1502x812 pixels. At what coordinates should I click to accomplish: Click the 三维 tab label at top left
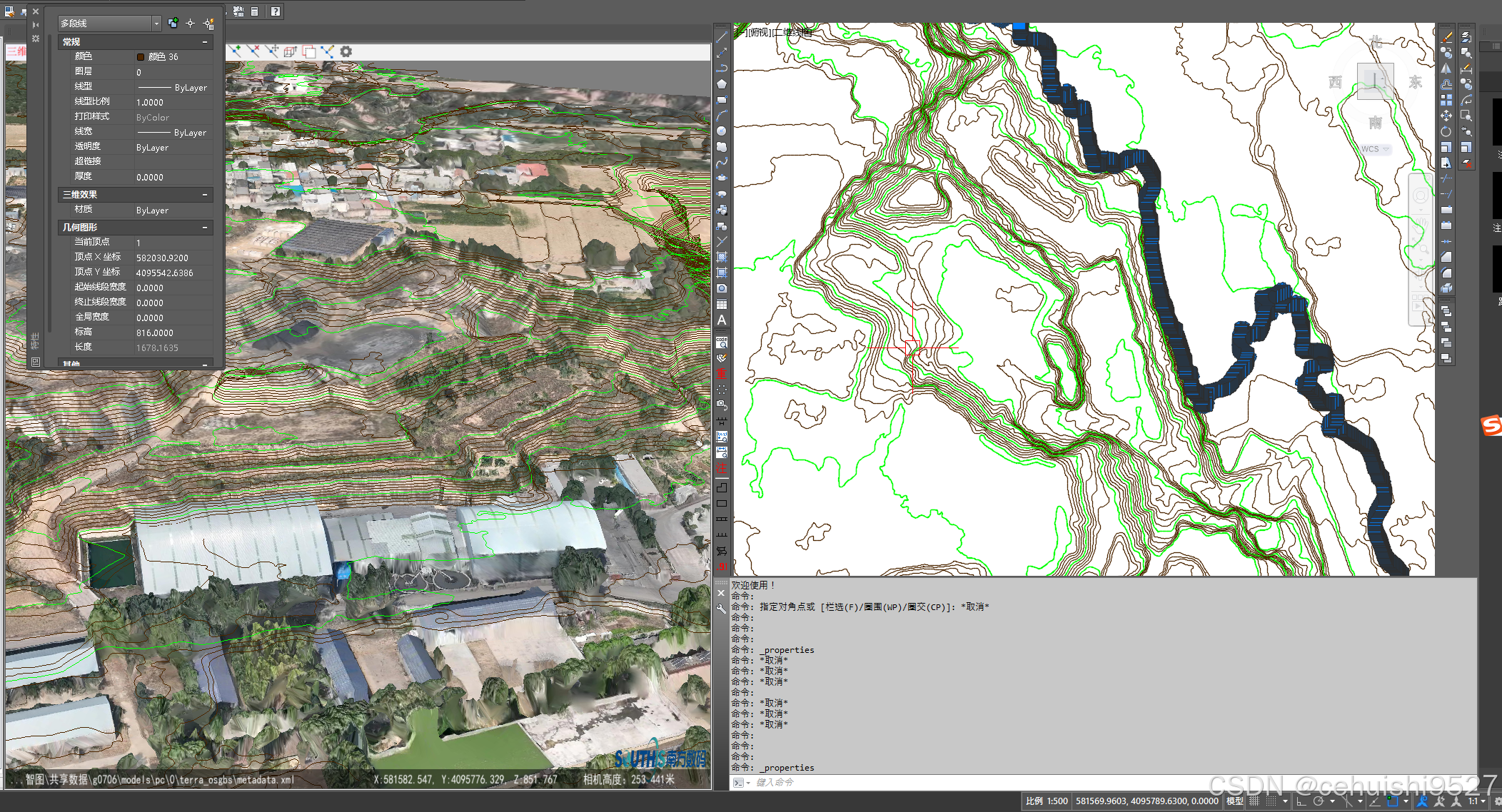click(x=16, y=51)
